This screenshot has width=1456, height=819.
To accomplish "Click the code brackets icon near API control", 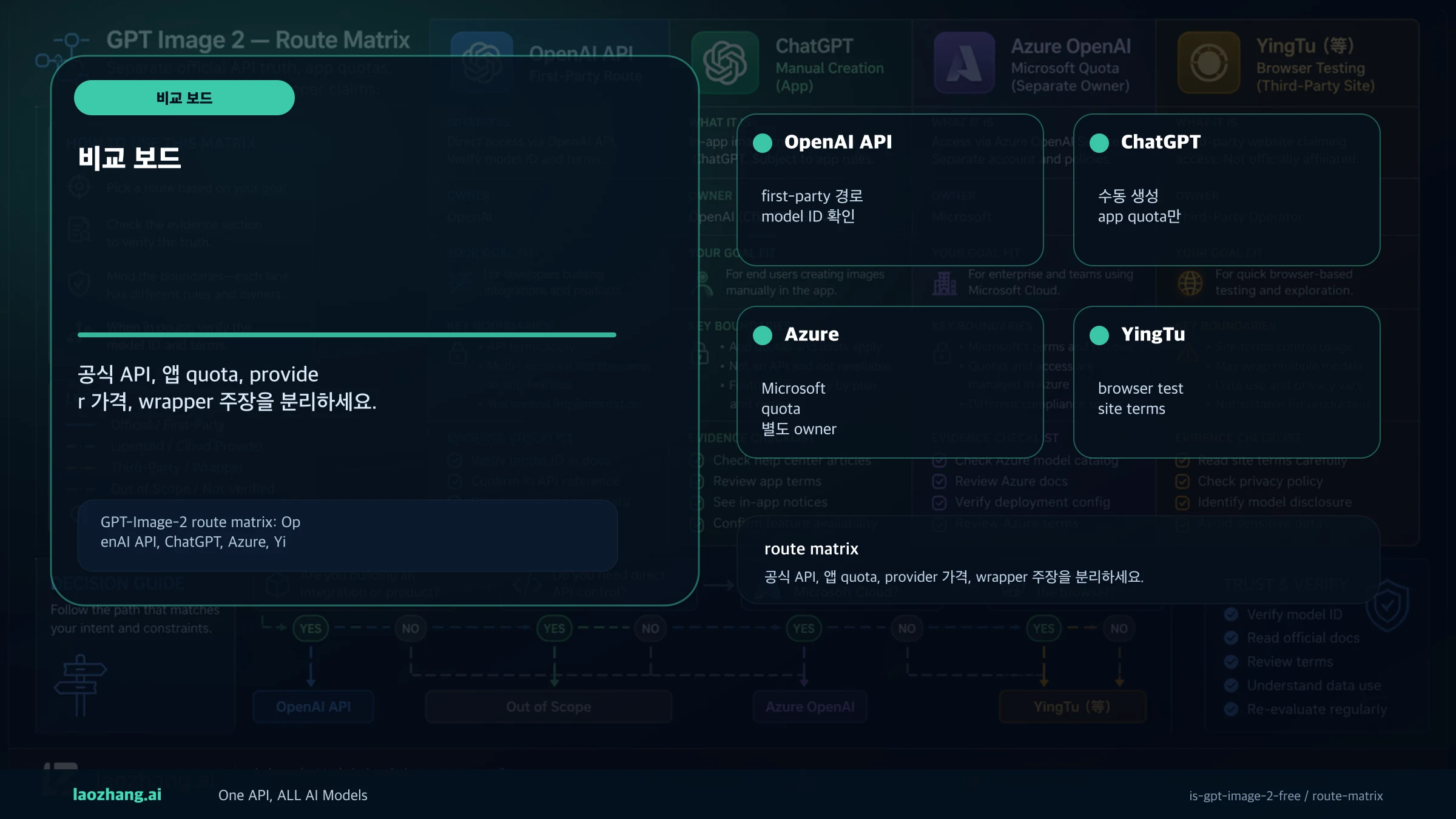I will pos(527,585).
